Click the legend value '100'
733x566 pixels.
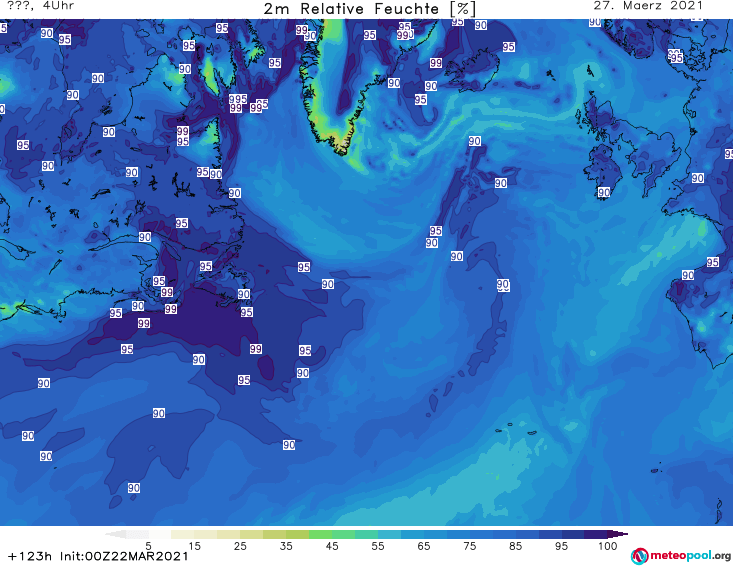[608, 546]
